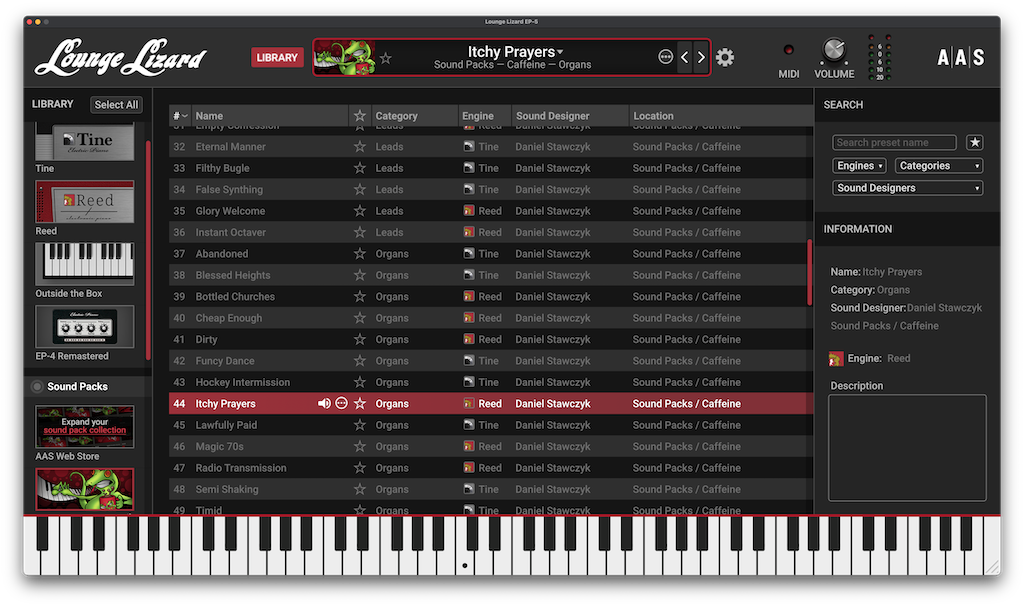Expand the Categories filter dropdown
Viewport: 1024px width, 606px height.
[x=939, y=166]
